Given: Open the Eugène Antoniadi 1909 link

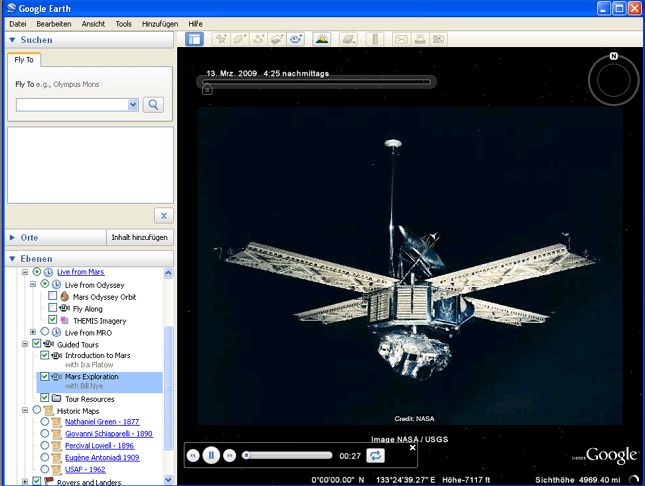Looking at the screenshot, I should 102,458.
